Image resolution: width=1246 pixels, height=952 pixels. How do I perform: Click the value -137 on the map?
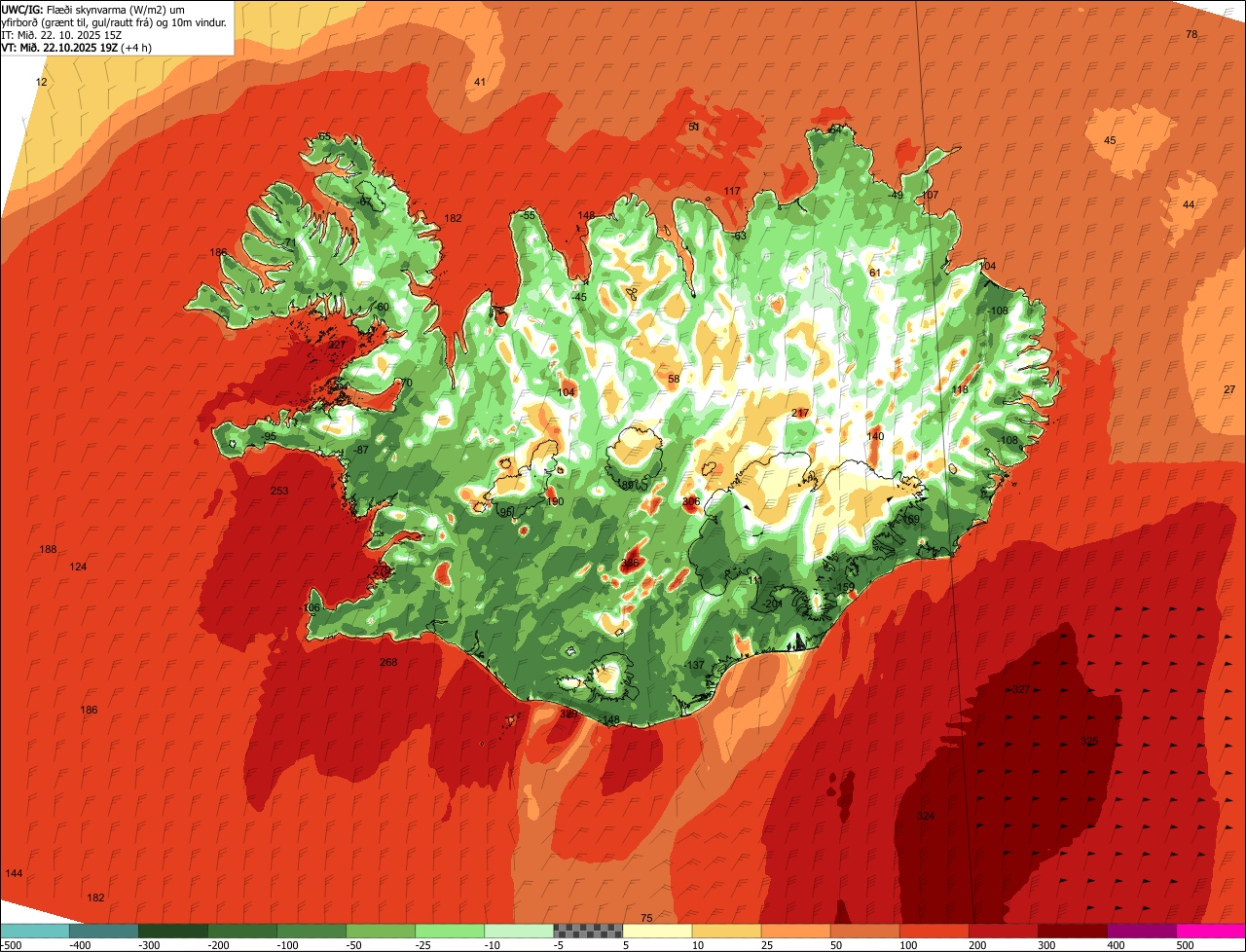694,666
